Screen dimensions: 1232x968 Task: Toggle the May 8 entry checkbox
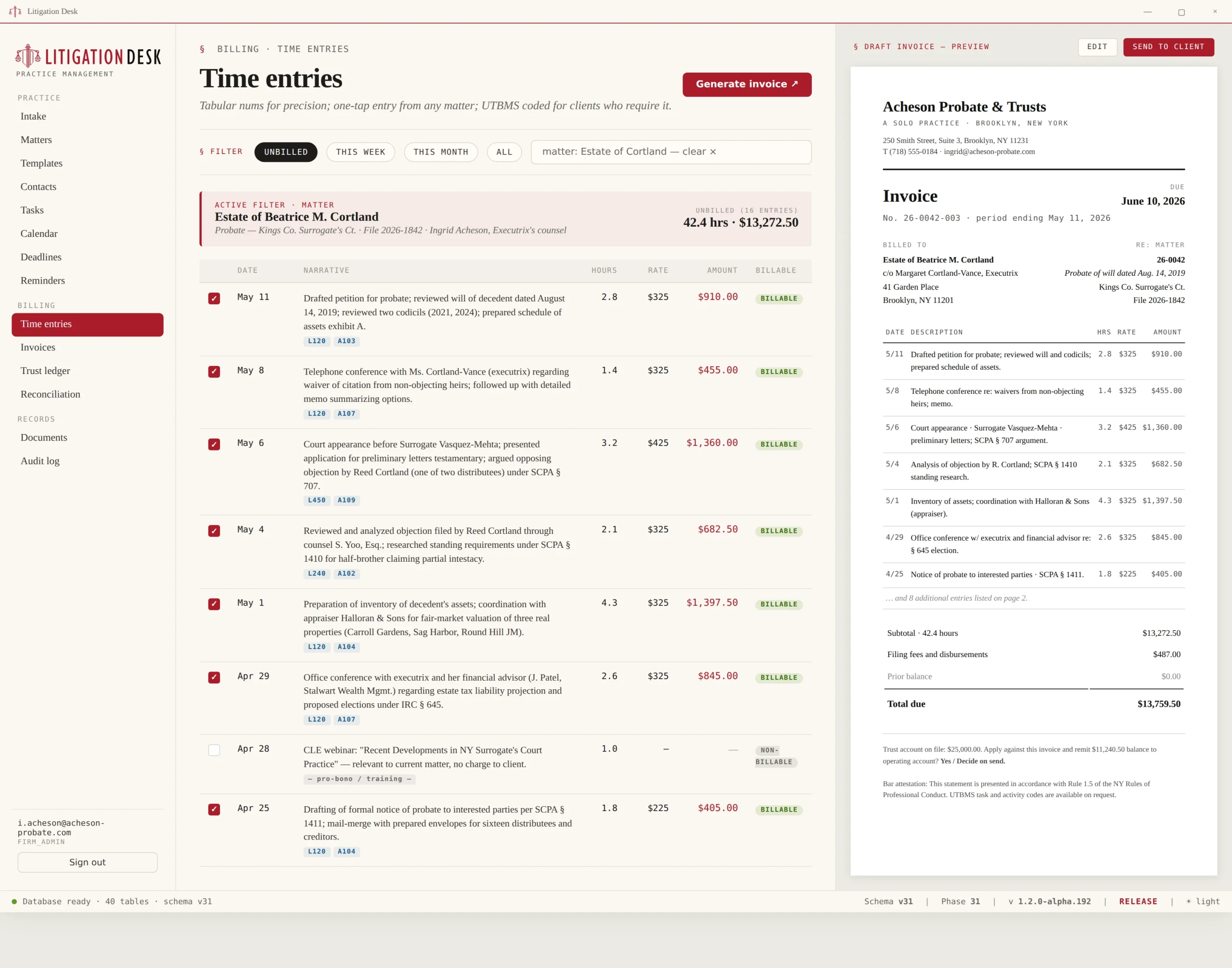coord(214,371)
